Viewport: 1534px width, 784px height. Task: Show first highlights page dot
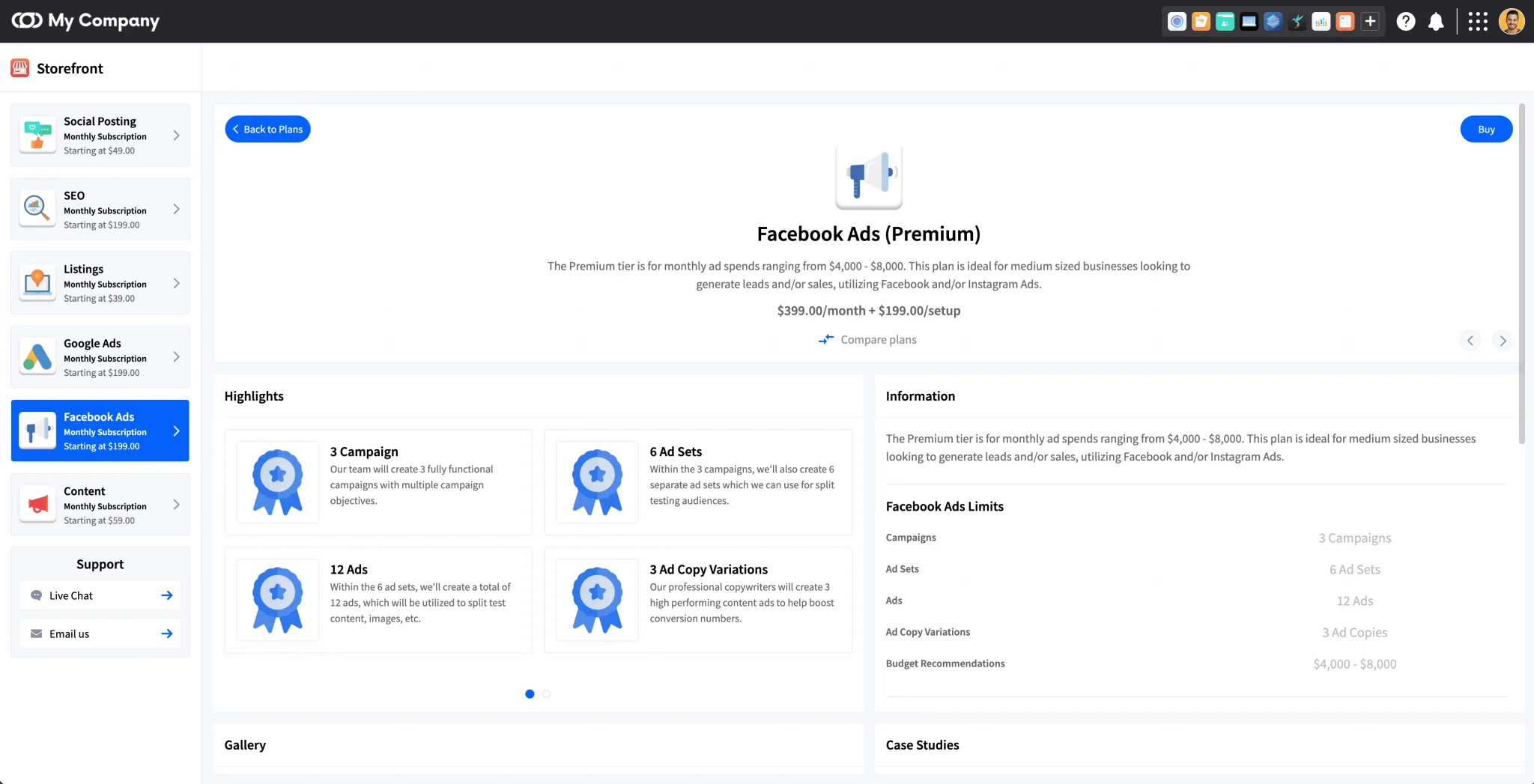point(530,694)
